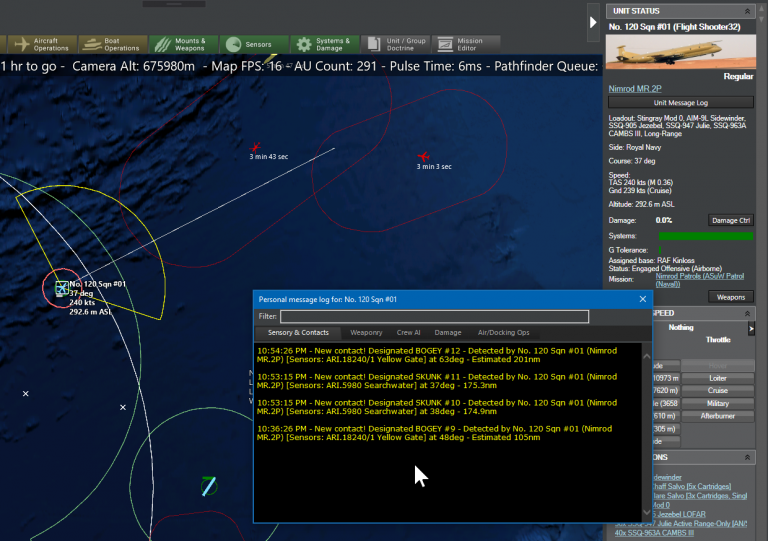Image resolution: width=768 pixels, height=541 pixels.
Task: Open the Mission Editor button
Action: 460,44
